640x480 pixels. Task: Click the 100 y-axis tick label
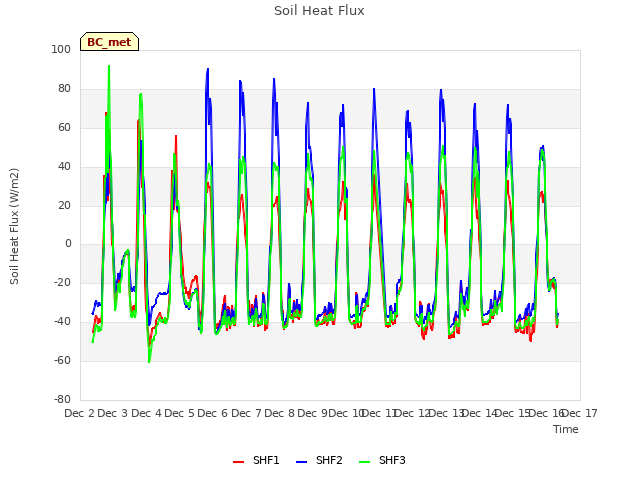(61, 49)
